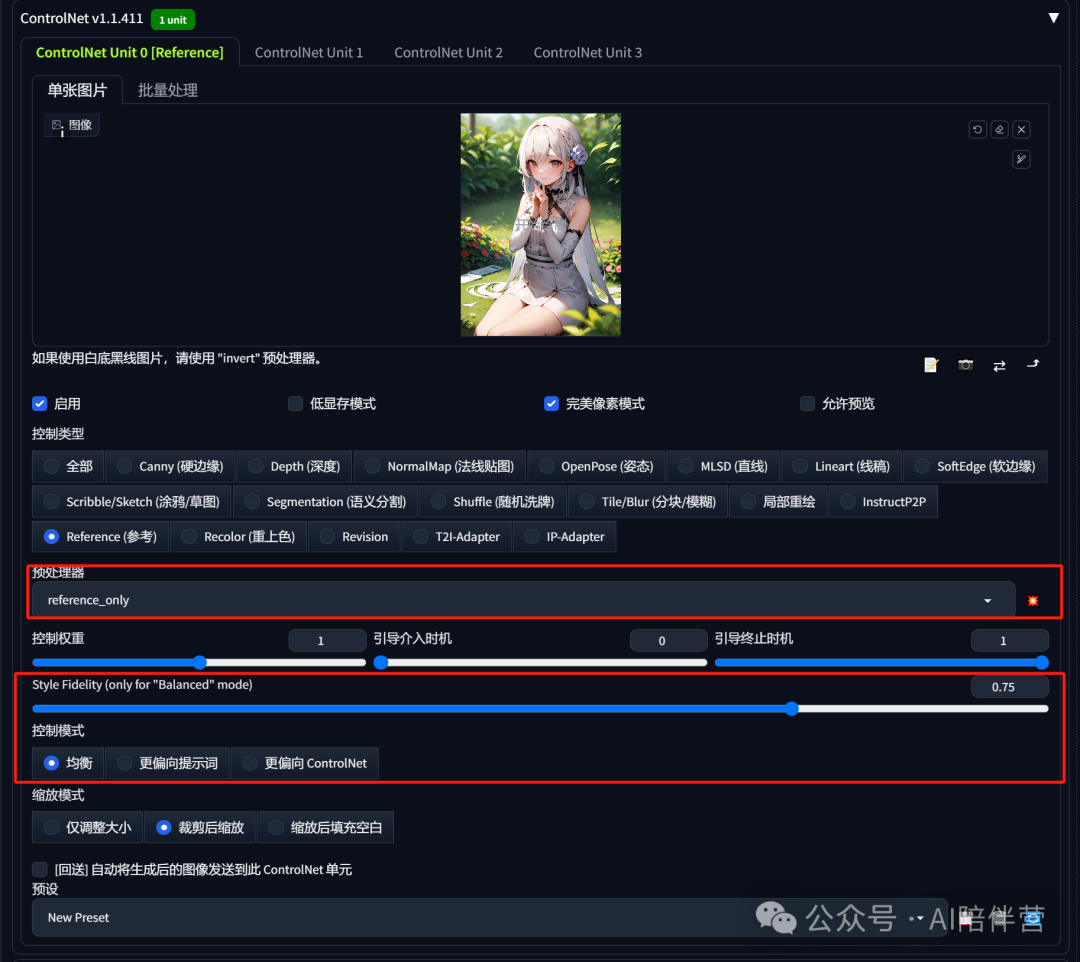Run preprocessor with the explosion icon
This screenshot has height=962, width=1080.
[1032, 600]
